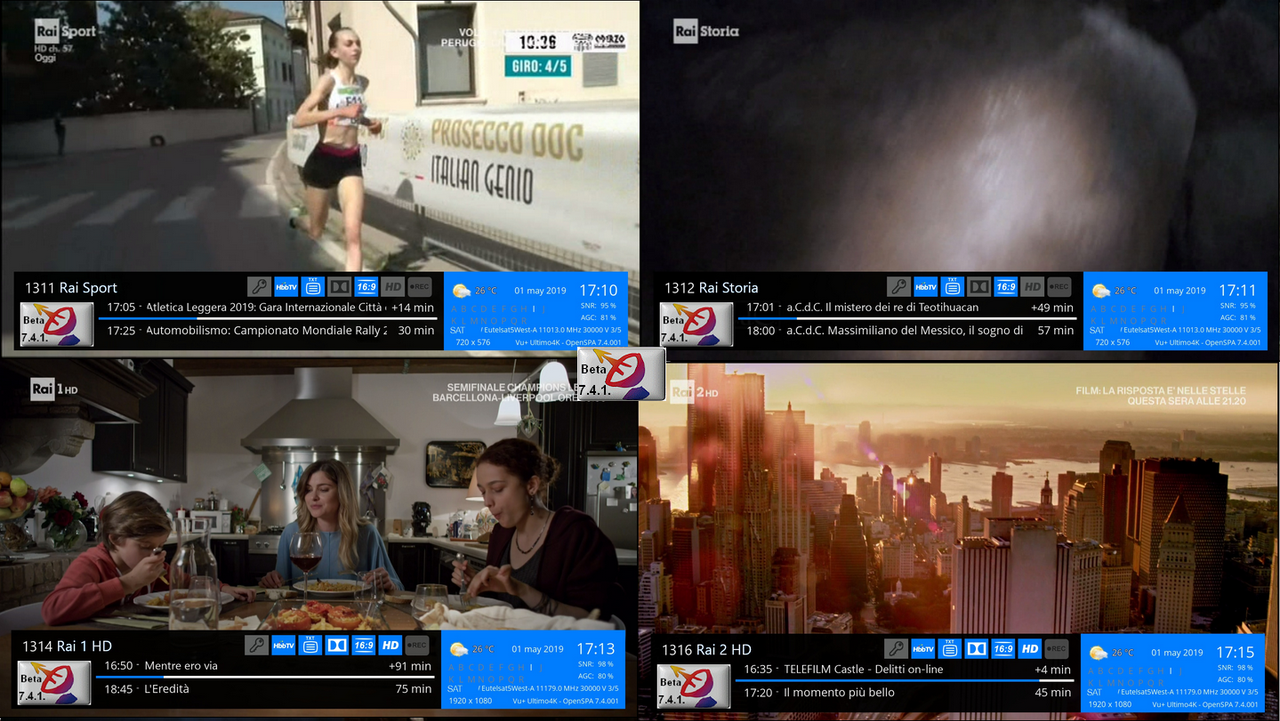Click 'SNR: 98 %' value in Rai 2 HD infobar
The width and height of the screenshot is (1280, 721).
point(1236,667)
